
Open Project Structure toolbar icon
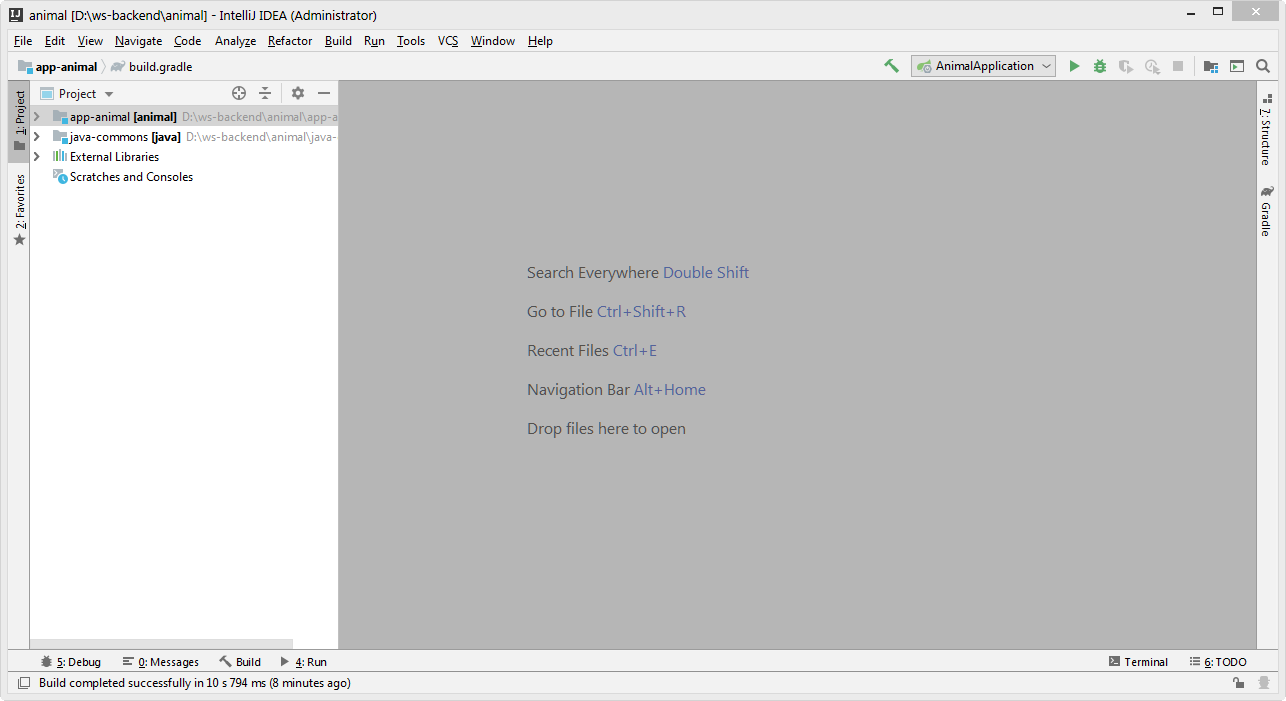tap(1211, 66)
